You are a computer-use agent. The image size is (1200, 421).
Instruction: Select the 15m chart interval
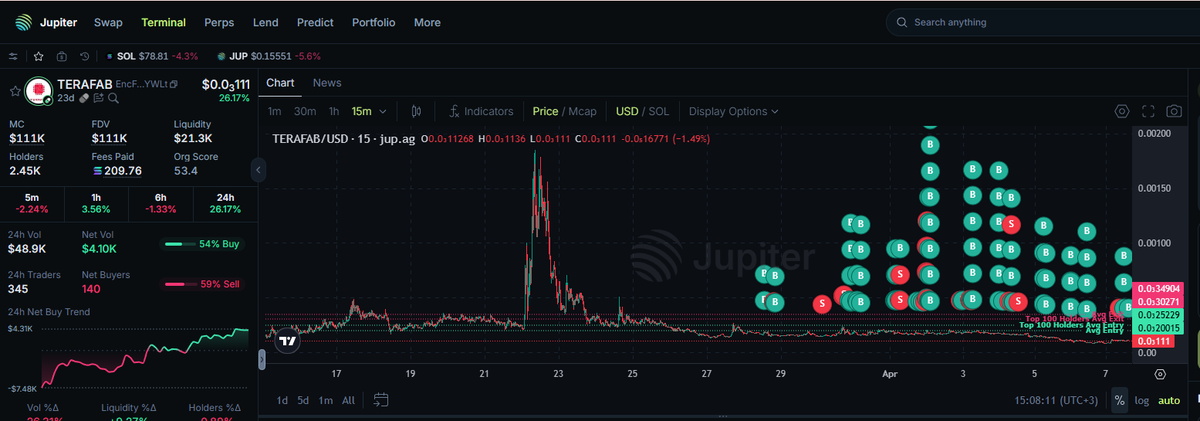click(361, 111)
